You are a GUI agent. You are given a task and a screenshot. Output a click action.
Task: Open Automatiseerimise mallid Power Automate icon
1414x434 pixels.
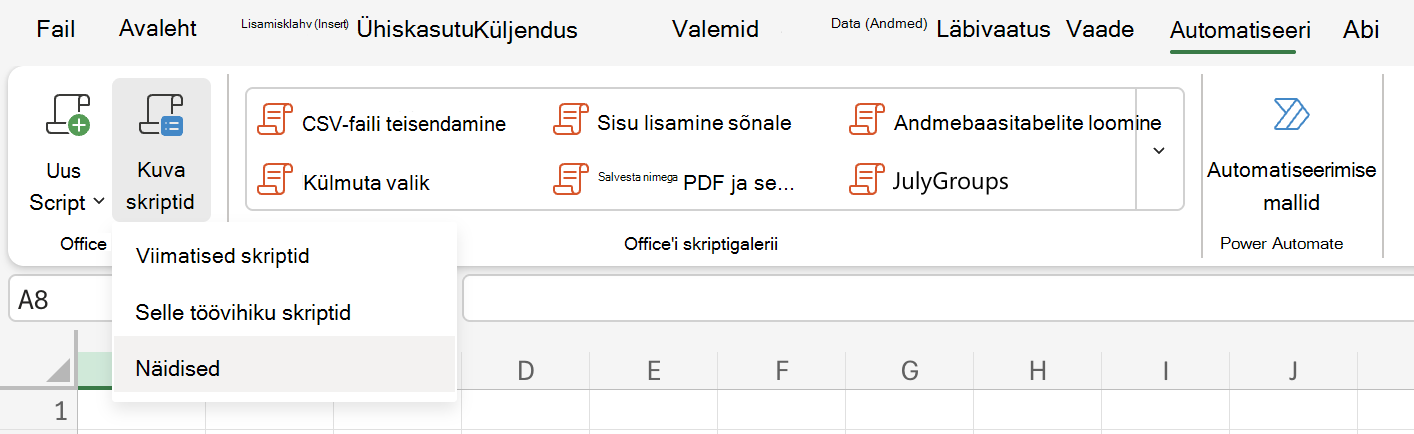pyautogui.click(x=1291, y=115)
